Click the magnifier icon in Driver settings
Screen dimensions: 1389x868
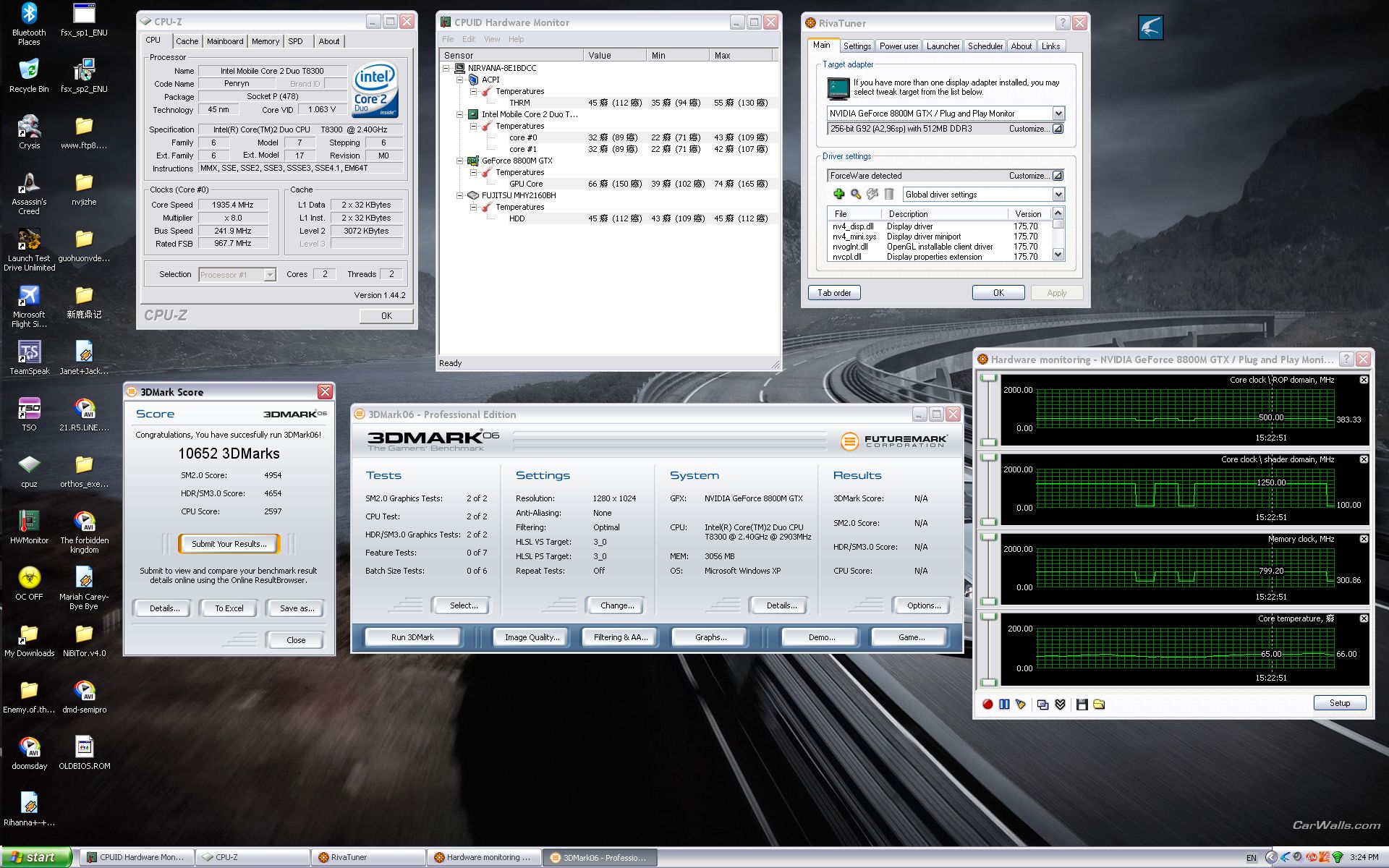point(856,194)
